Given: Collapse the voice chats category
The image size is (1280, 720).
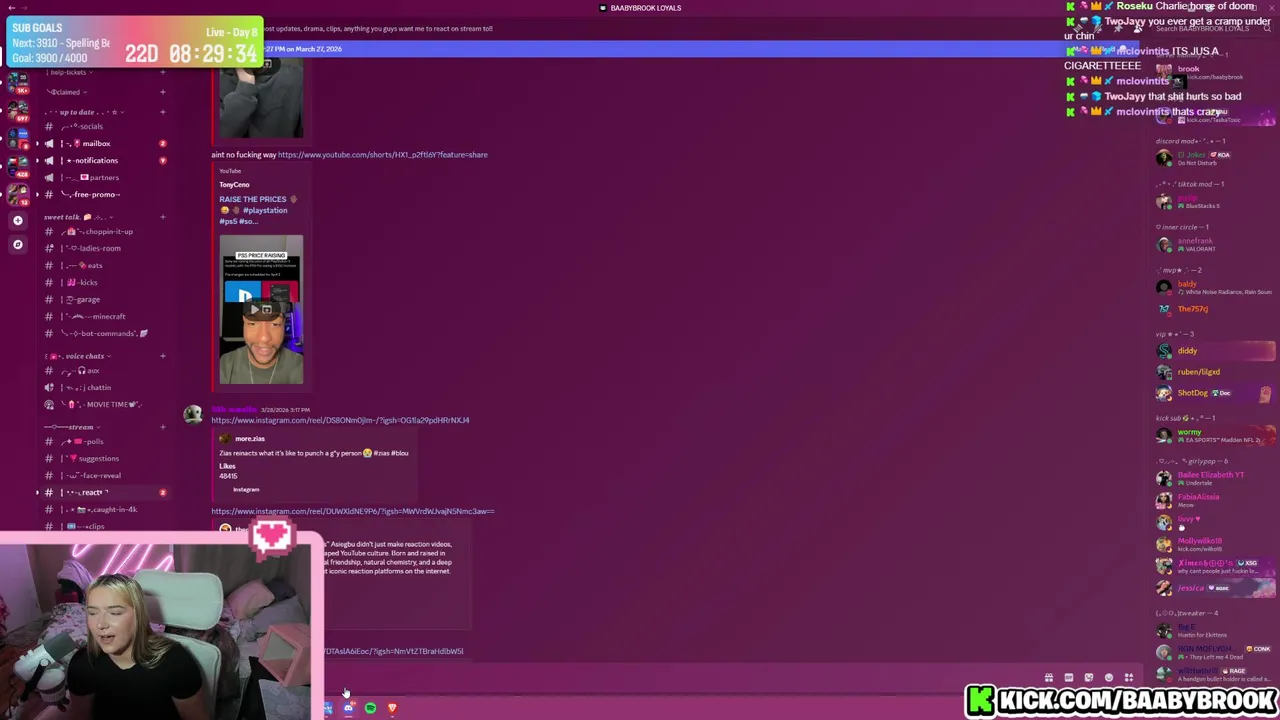Looking at the screenshot, I should tap(80, 356).
